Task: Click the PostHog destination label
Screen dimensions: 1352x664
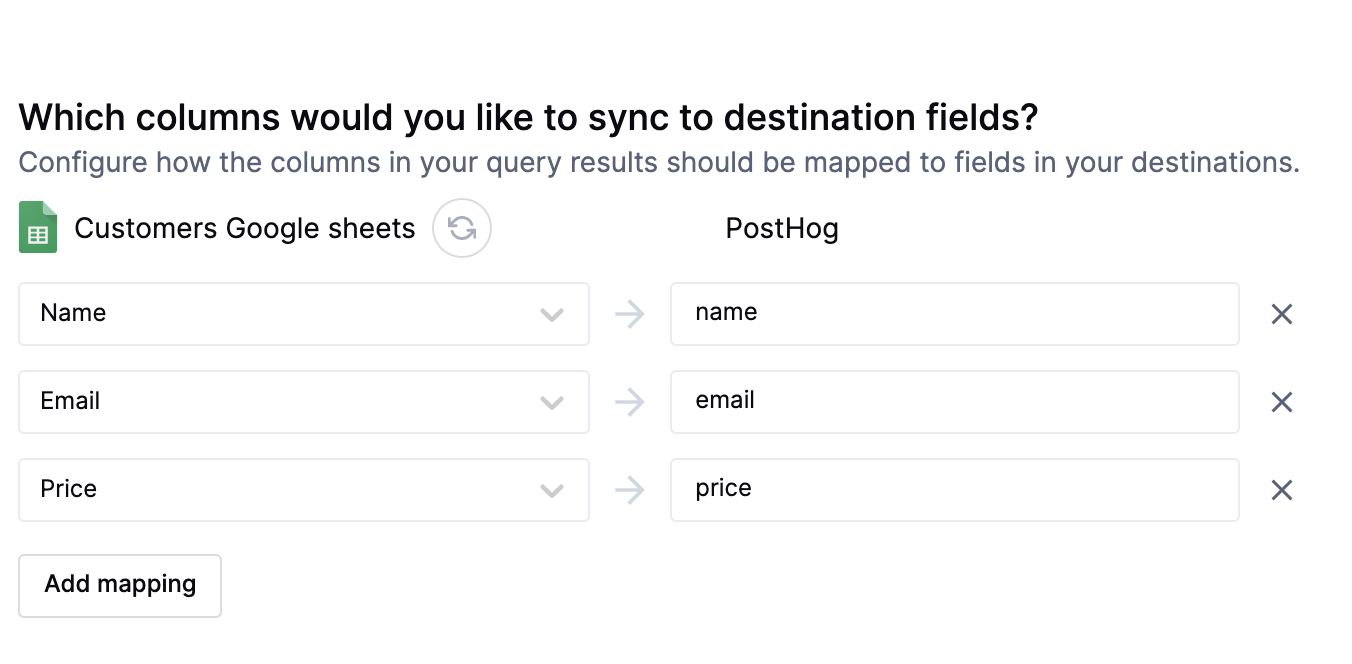Action: click(782, 229)
